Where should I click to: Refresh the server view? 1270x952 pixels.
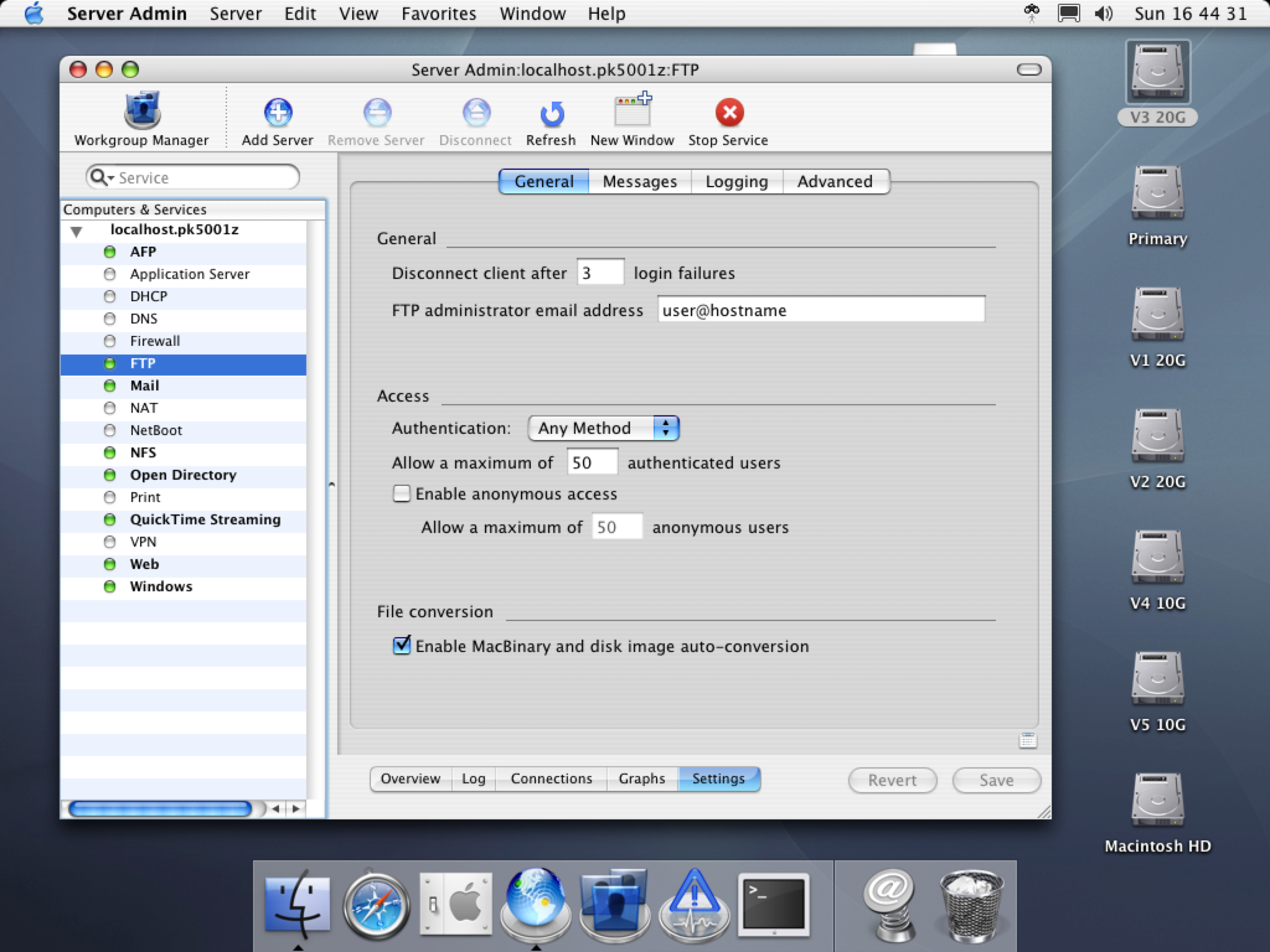(551, 121)
